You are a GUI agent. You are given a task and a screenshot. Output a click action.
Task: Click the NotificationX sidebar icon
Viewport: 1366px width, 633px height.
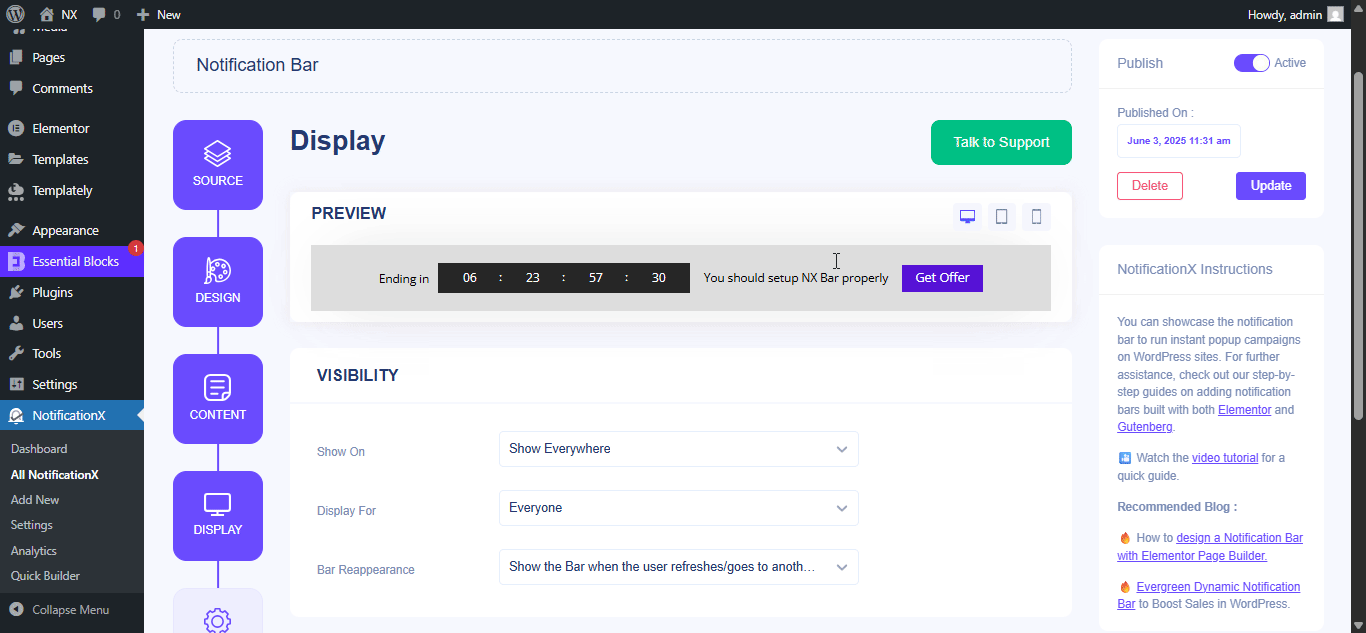pyautogui.click(x=16, y=415)
